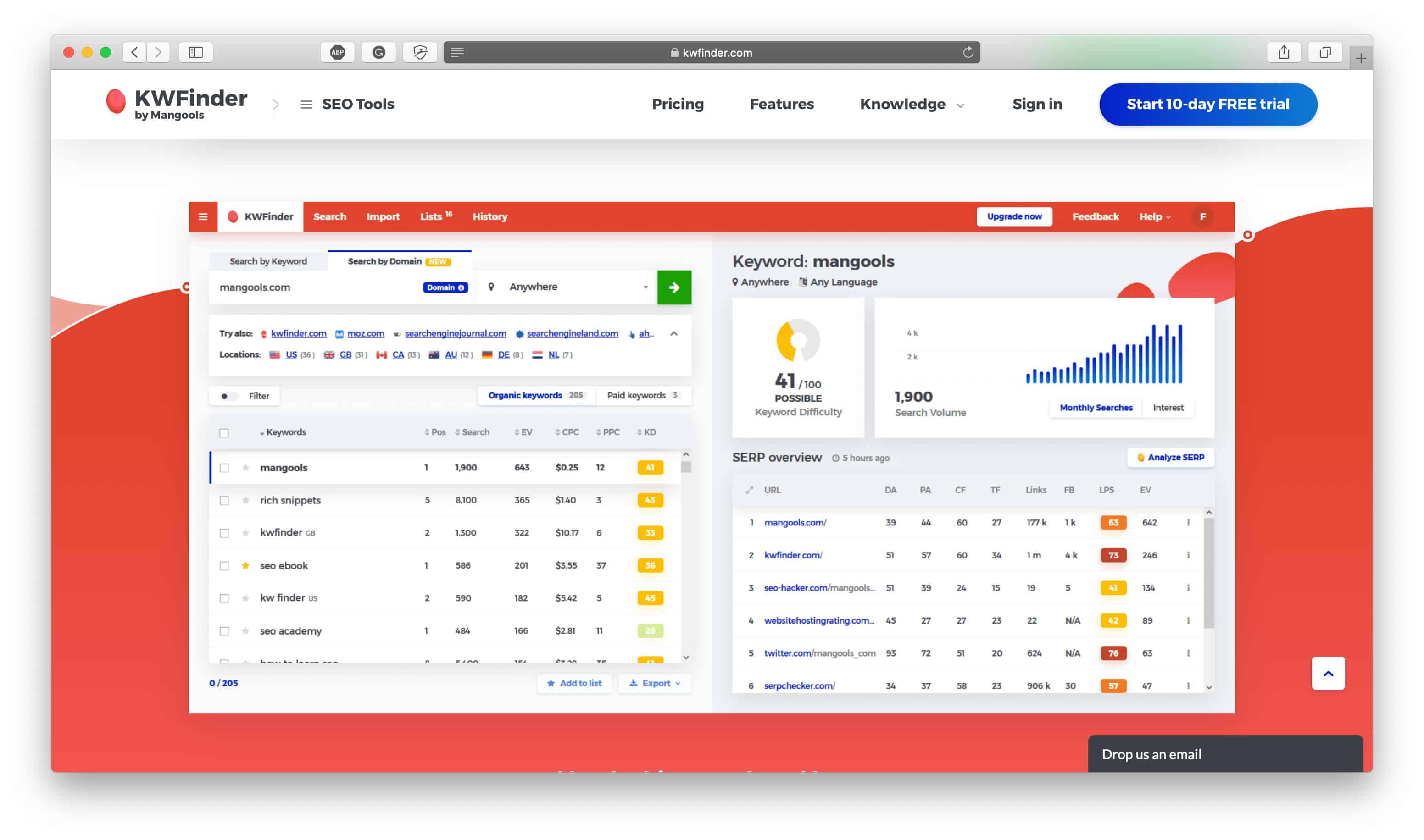Image resolution: width=1424 pixels, height=840 pixels.
Task: Sort by Keywords column
Action: [x=283, y=432]
